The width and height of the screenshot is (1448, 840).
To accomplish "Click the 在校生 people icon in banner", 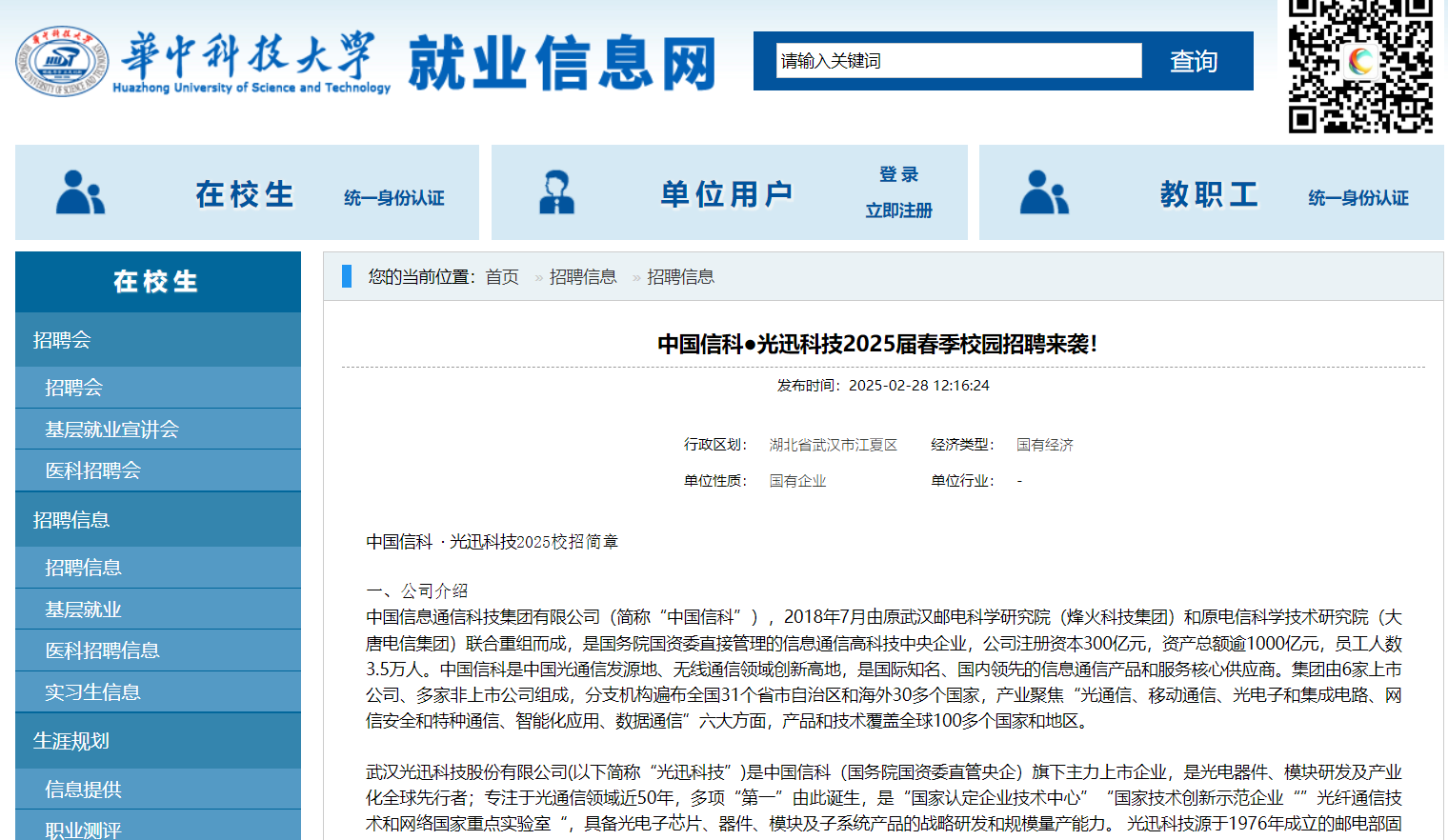I will (81, 192).
